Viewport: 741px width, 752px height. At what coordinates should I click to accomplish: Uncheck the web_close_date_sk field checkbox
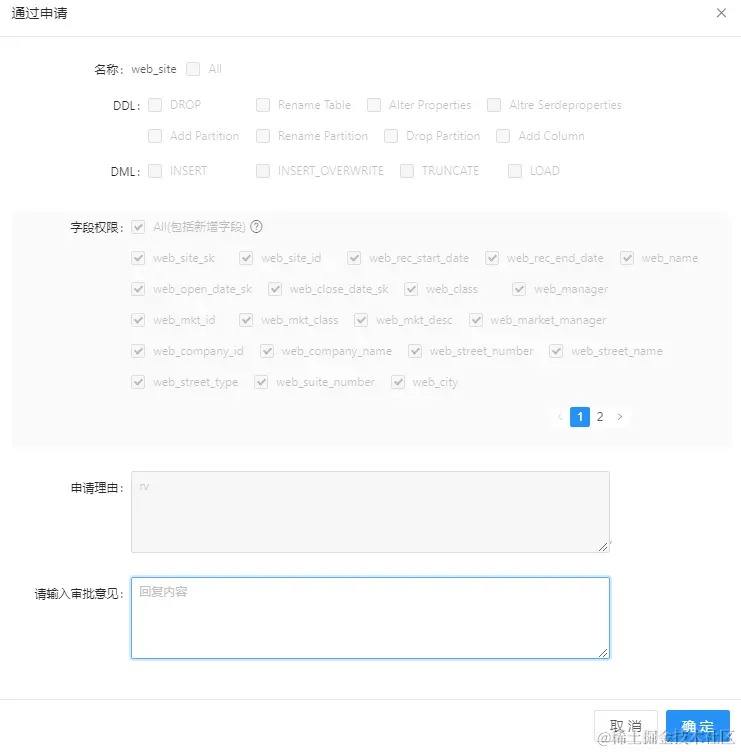[x=275, y=289]
